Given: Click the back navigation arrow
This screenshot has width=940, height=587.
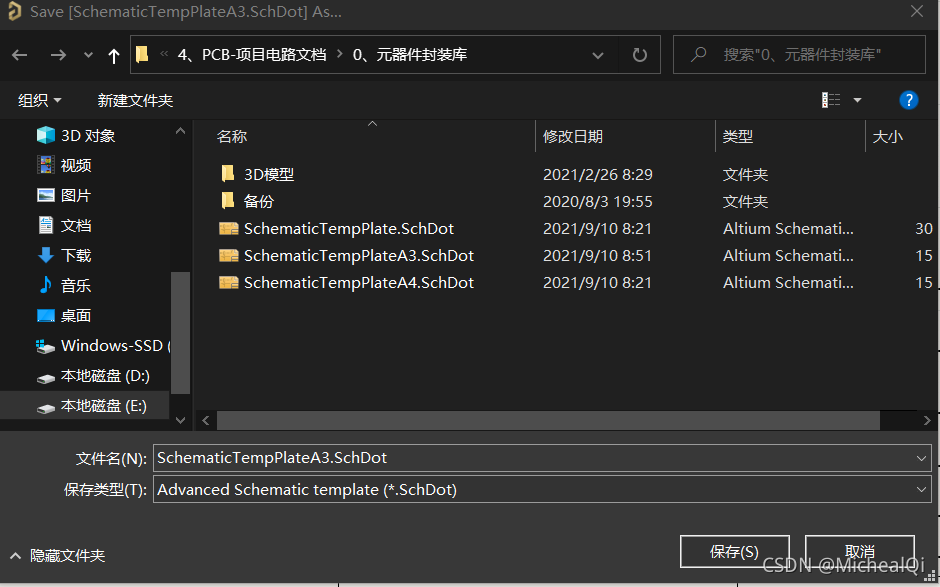Looking at the screenshot, I should click(20, 55).
